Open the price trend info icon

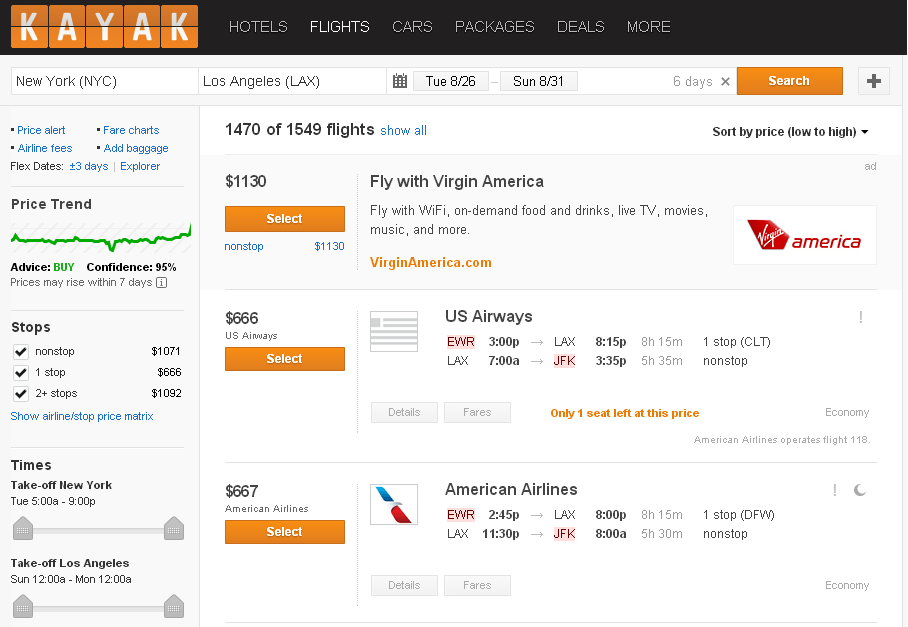[x=162, y=283]
